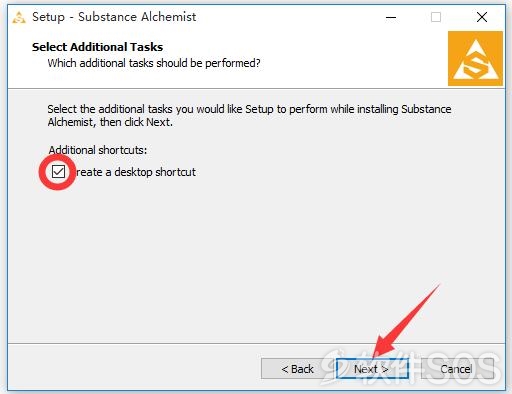Click the disabled maximize window box
The height and width of the screenshot is (394, 512).
(436, 17)
